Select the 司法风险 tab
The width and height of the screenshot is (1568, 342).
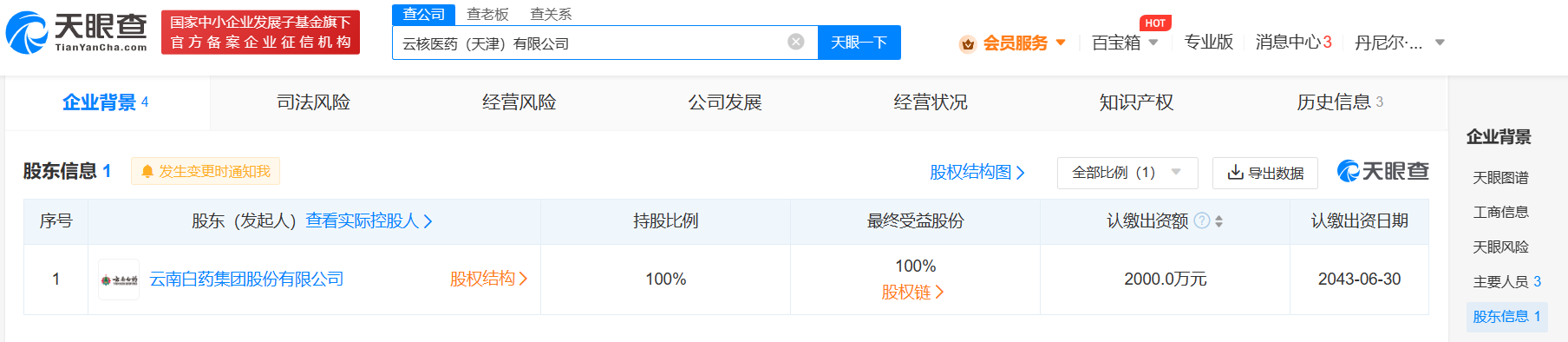pos(313,102)
